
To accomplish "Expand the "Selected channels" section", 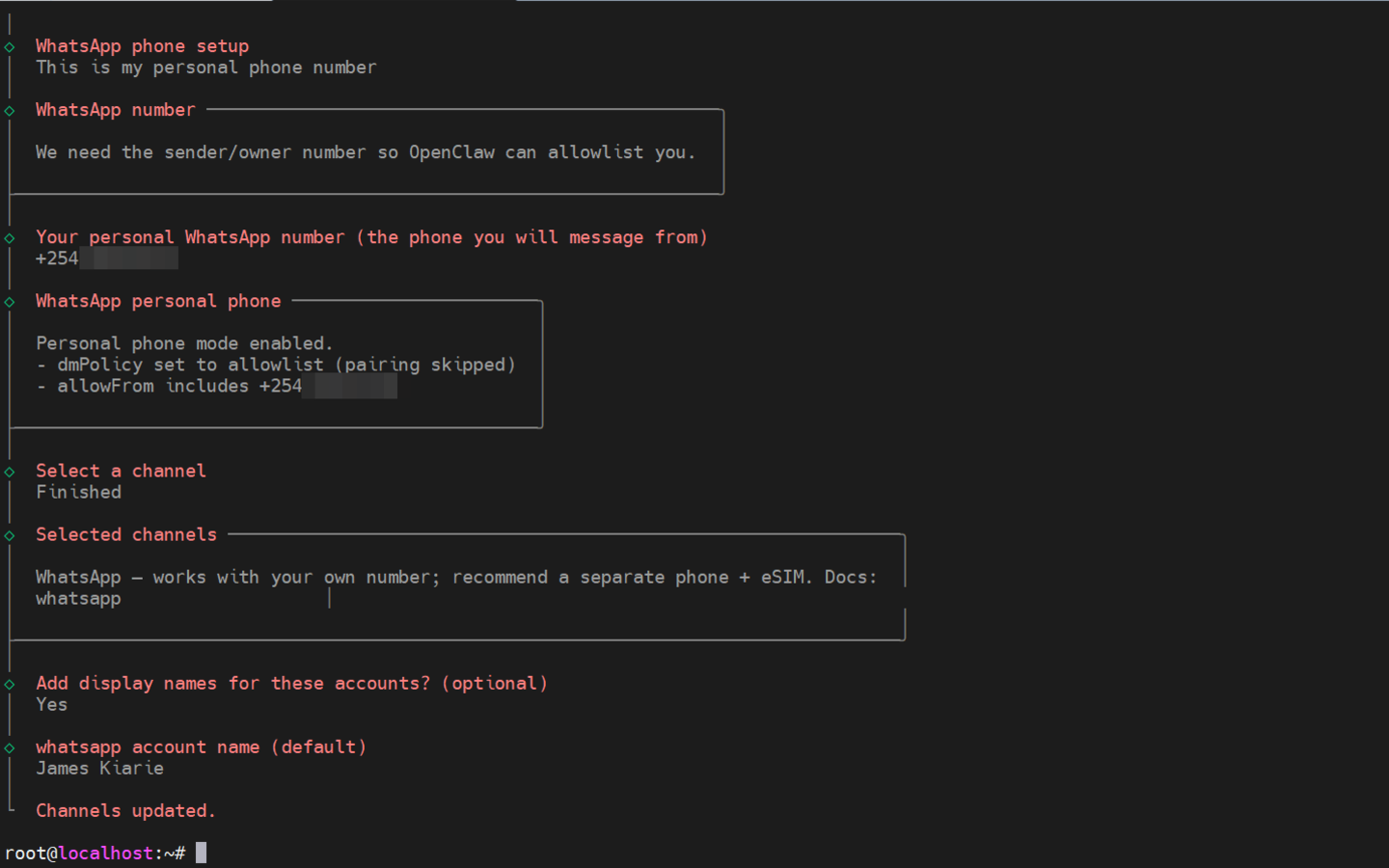I will (125, 535).
